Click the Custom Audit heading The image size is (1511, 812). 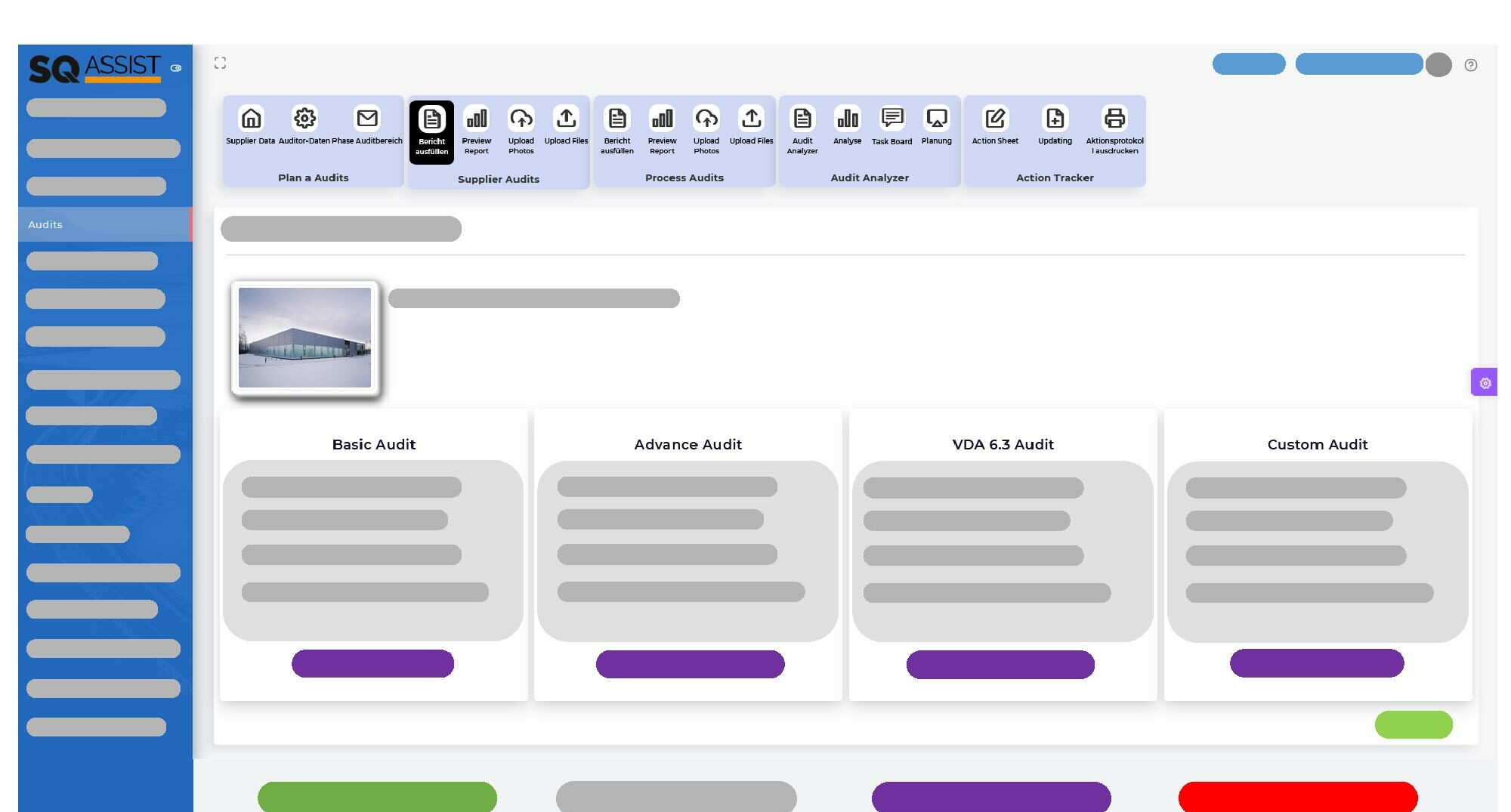coord(1318,444)
